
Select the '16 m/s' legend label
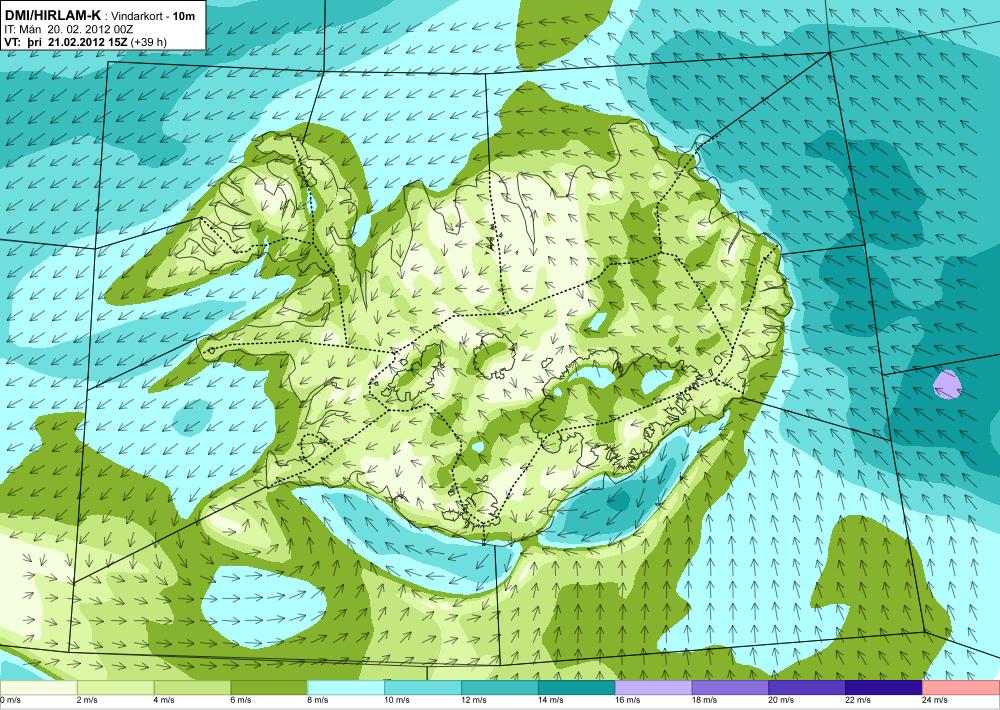point(628,700)
